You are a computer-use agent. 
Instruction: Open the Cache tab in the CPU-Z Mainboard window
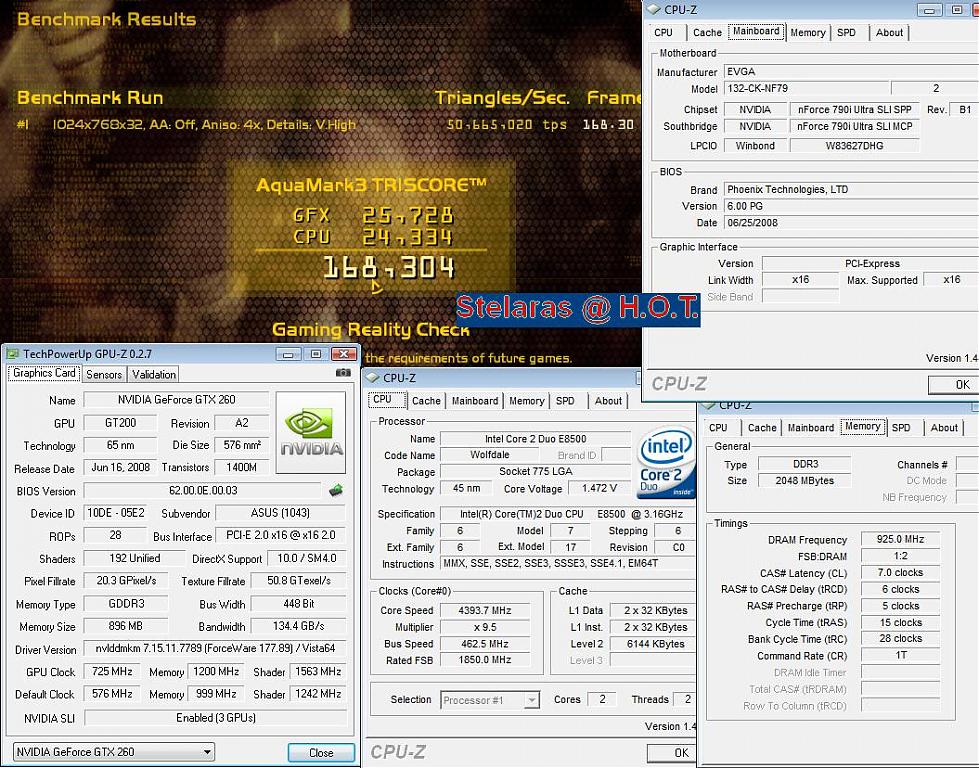pyautogui.click(x=707, y=32)
